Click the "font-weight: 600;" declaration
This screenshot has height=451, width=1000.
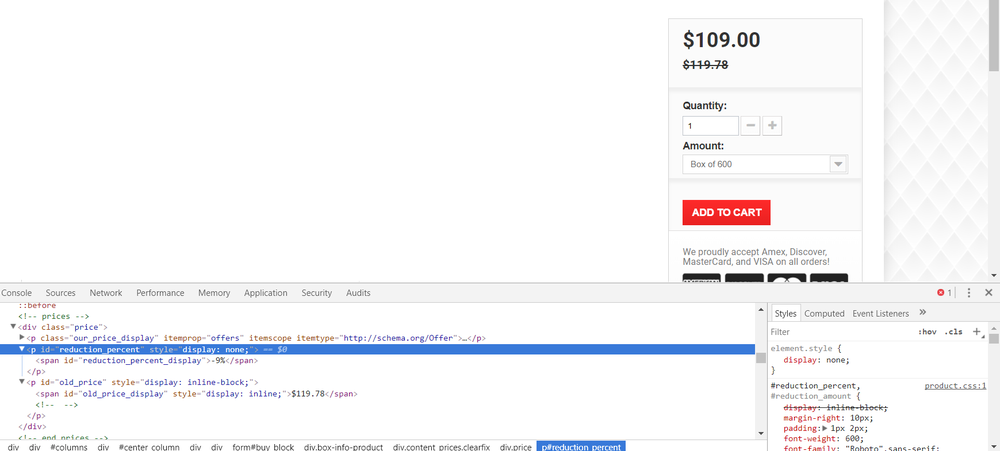click(x=824, y=438)
